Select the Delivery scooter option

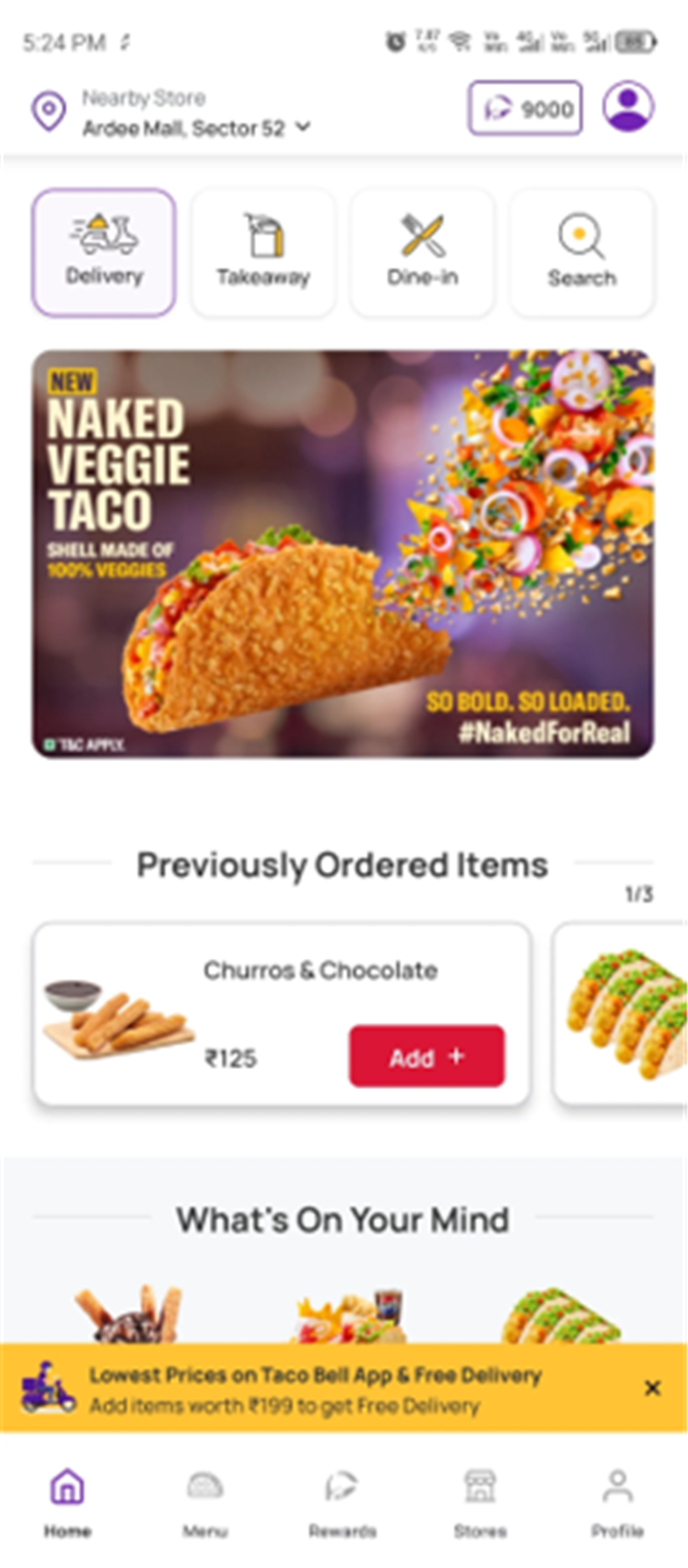[104, 252]
